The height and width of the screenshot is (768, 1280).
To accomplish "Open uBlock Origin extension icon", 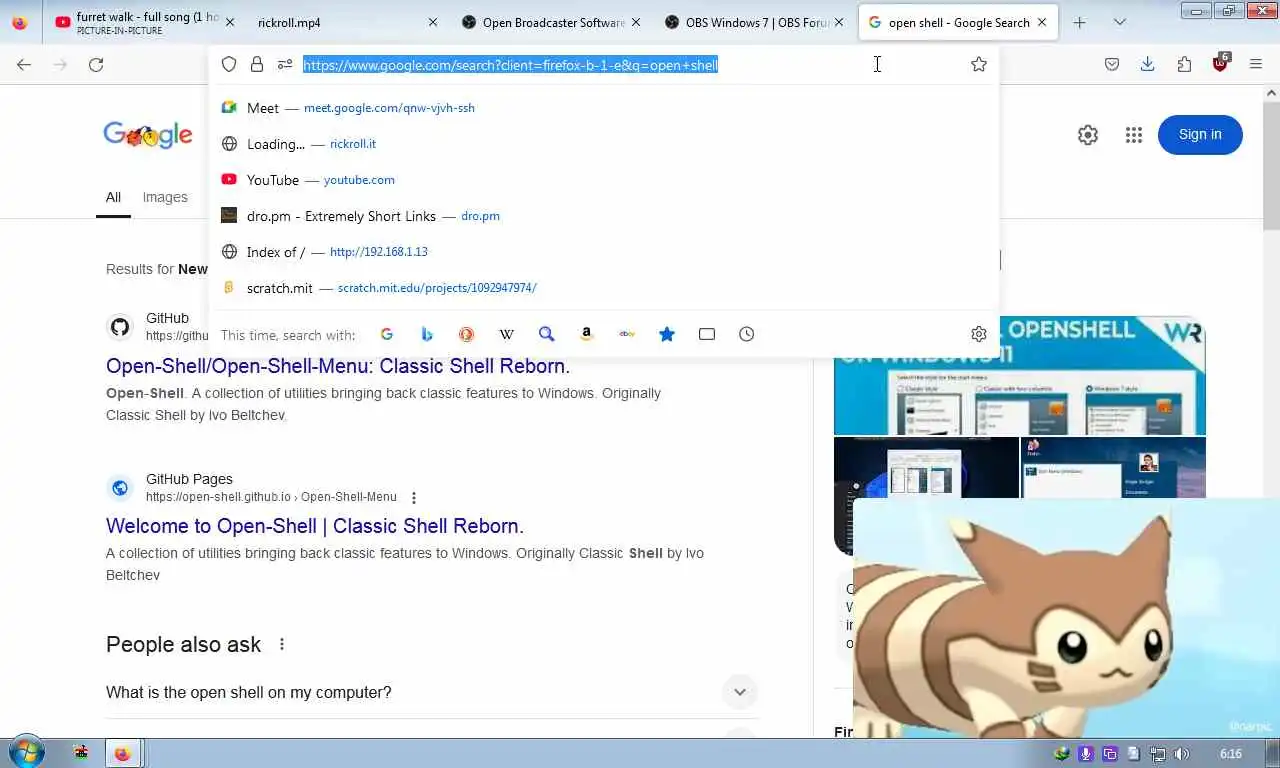I will [1220, 63].
